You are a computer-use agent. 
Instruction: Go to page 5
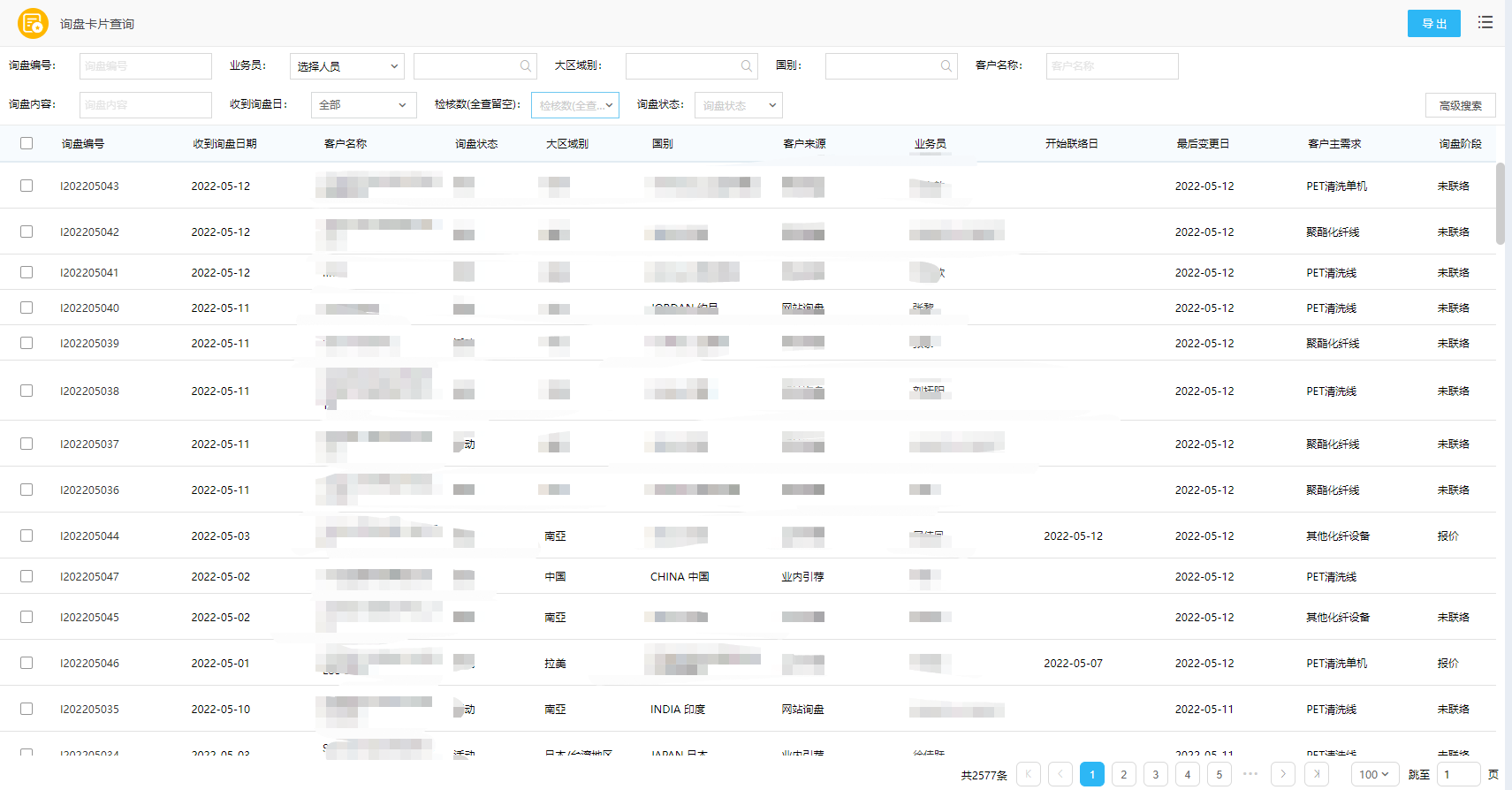tap(1219, 774)
